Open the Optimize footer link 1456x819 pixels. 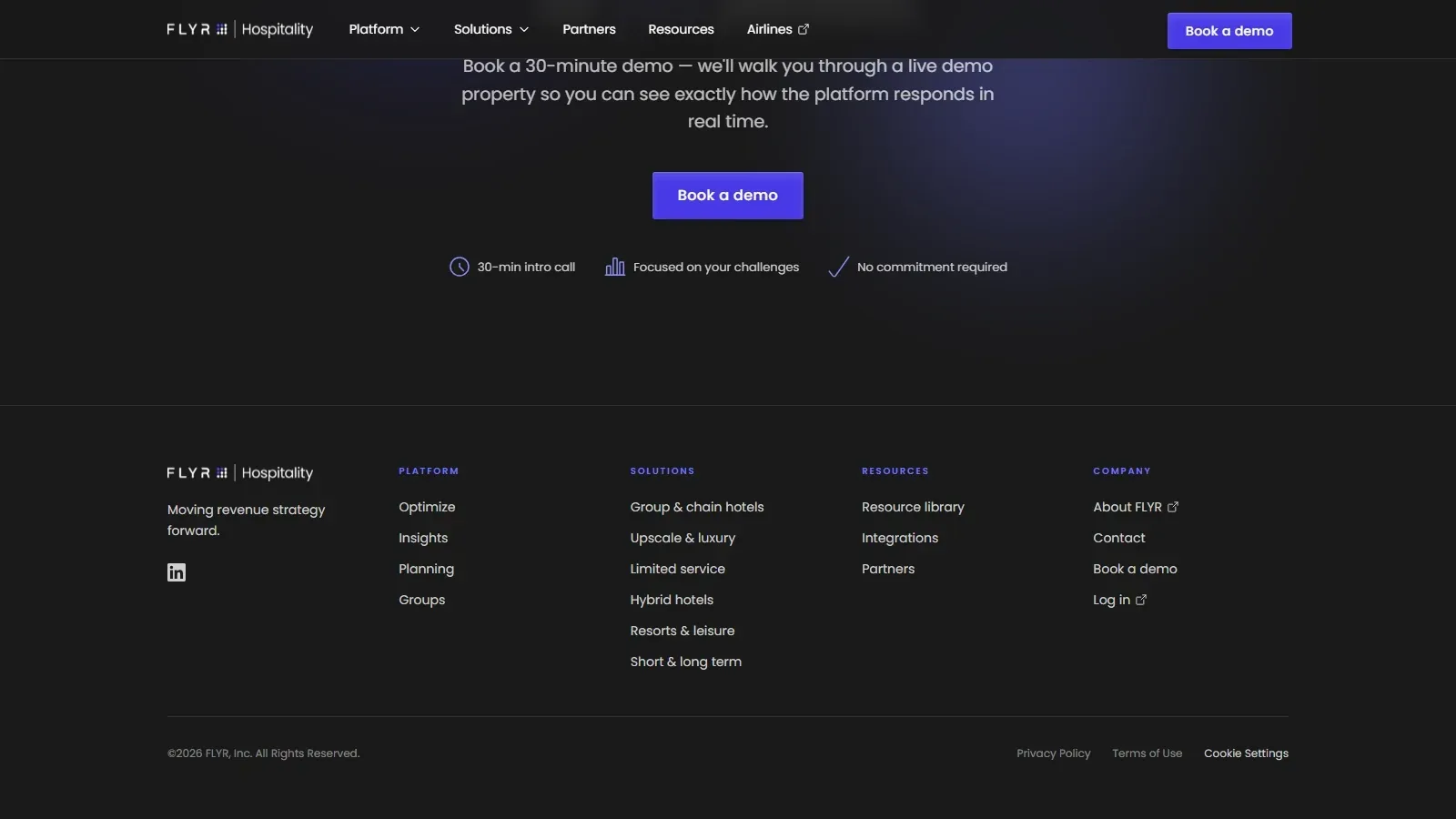[427, 507]
